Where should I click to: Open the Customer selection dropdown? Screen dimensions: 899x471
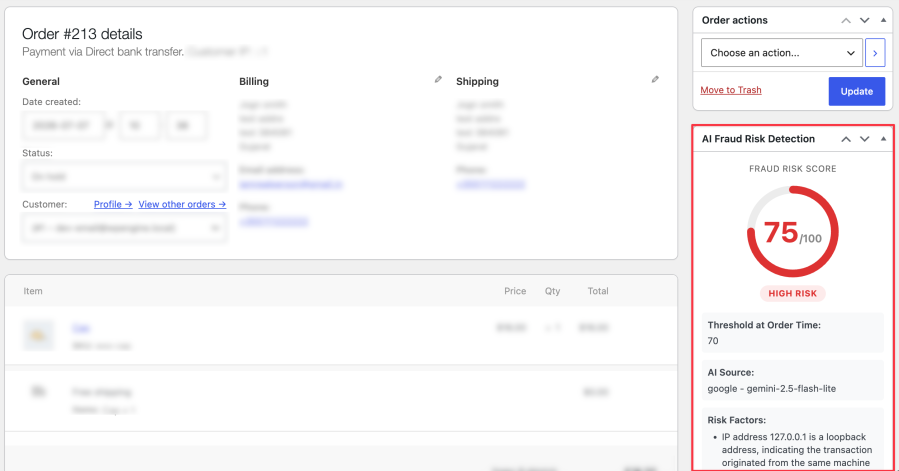tap(123, 228)
